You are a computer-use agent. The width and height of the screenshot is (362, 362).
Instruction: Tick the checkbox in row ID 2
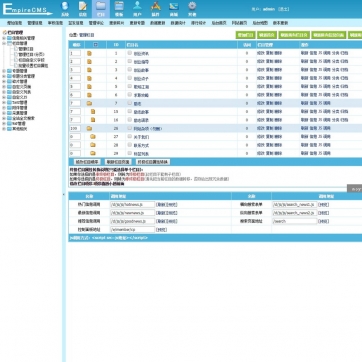click(130, 61)
